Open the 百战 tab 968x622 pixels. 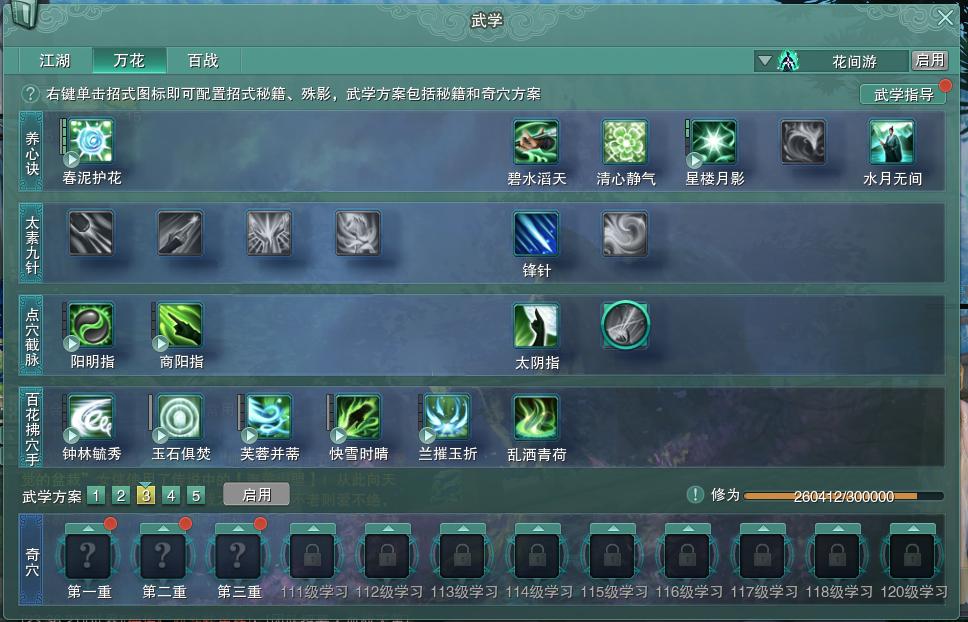pos(203,60)
